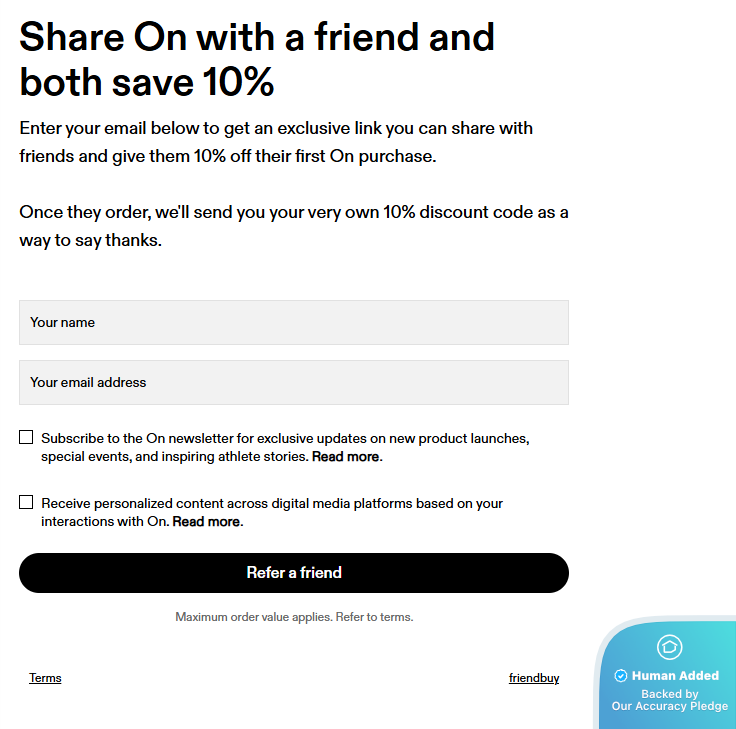Follow the friendbuy link

(534, 678)
